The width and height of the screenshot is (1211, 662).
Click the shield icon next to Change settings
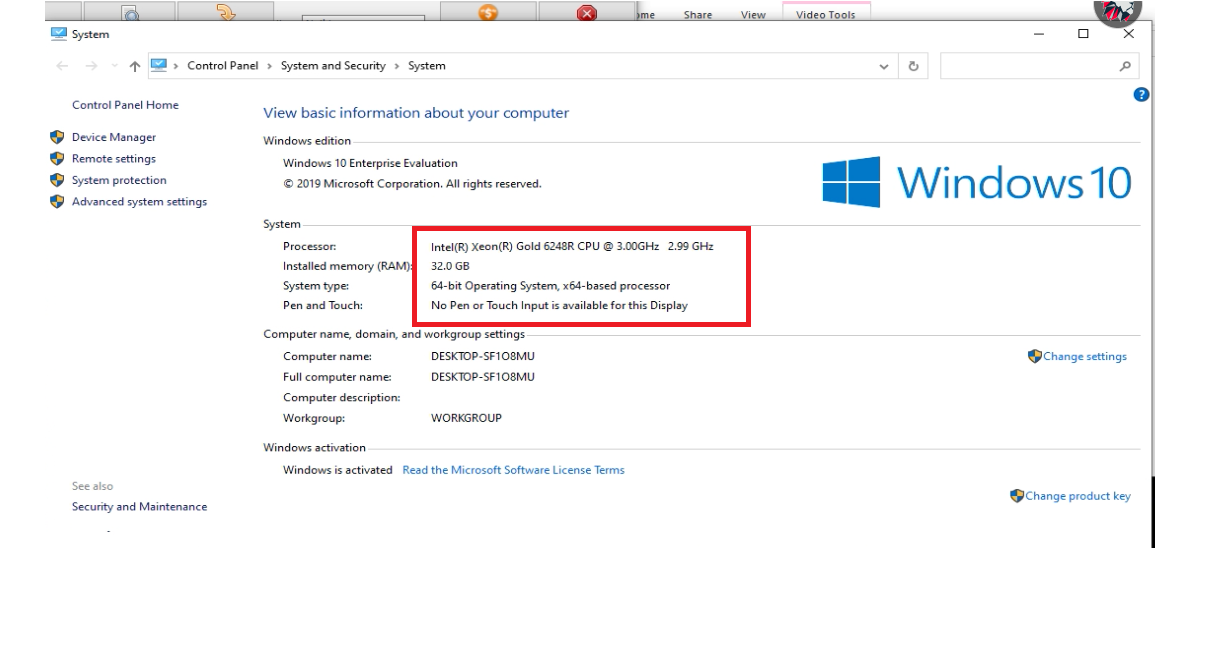tap(1035, 356)
